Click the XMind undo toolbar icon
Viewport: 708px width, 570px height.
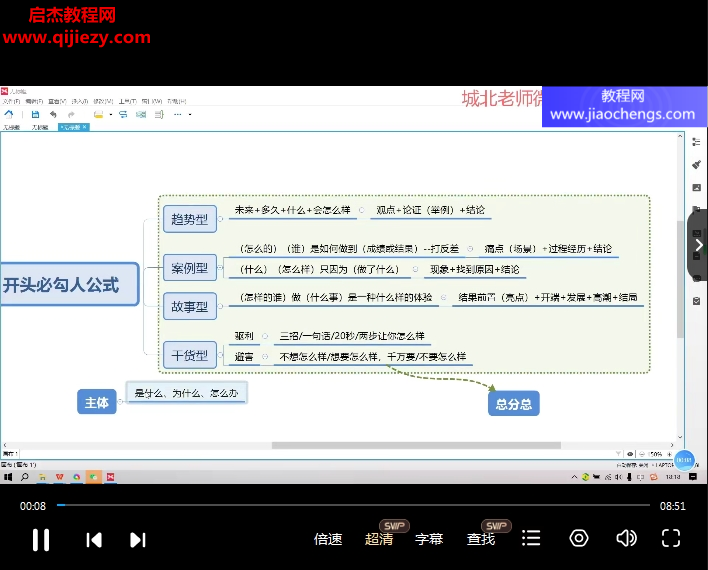click(53, 114)
